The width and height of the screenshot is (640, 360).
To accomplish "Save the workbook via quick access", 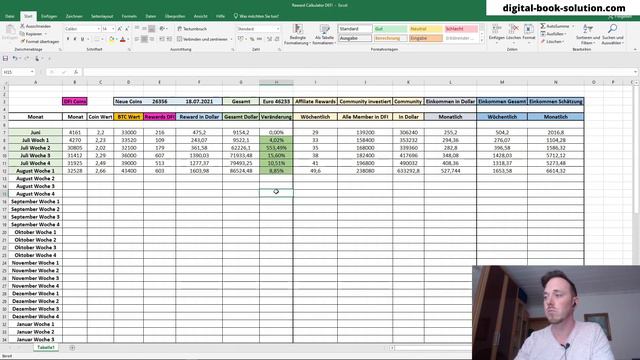I will tap(5, 58).
